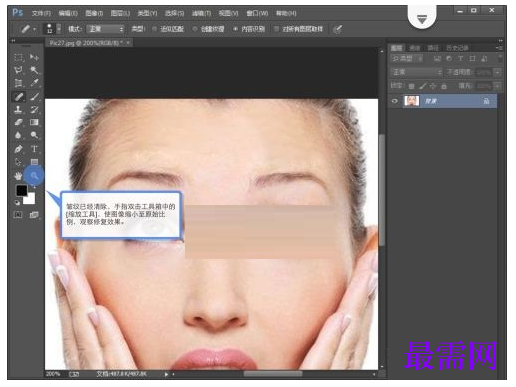Image resolution: width=516 pixels, height=387 pixels.
Task: Select the Dodge tool
Action: (34, 135)
